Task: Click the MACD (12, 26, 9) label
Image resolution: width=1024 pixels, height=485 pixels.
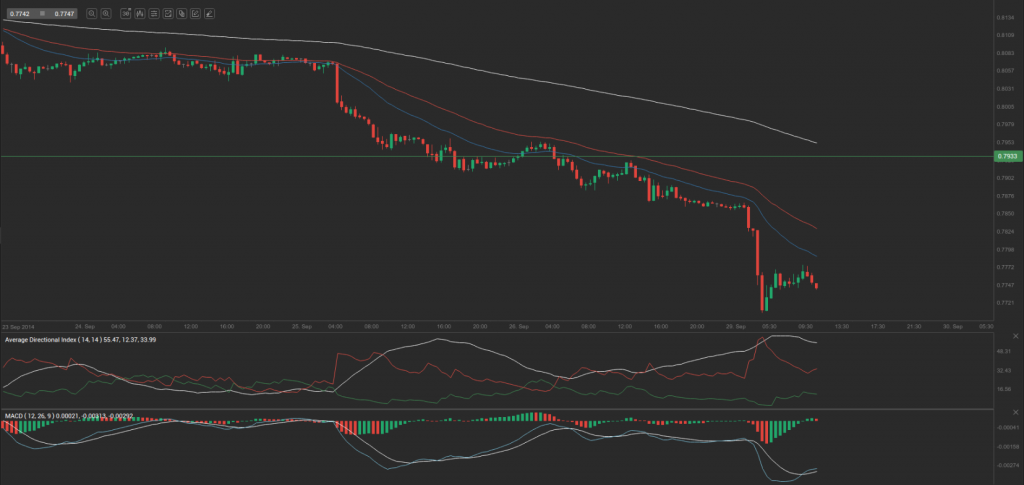Action: click(27, 416)
